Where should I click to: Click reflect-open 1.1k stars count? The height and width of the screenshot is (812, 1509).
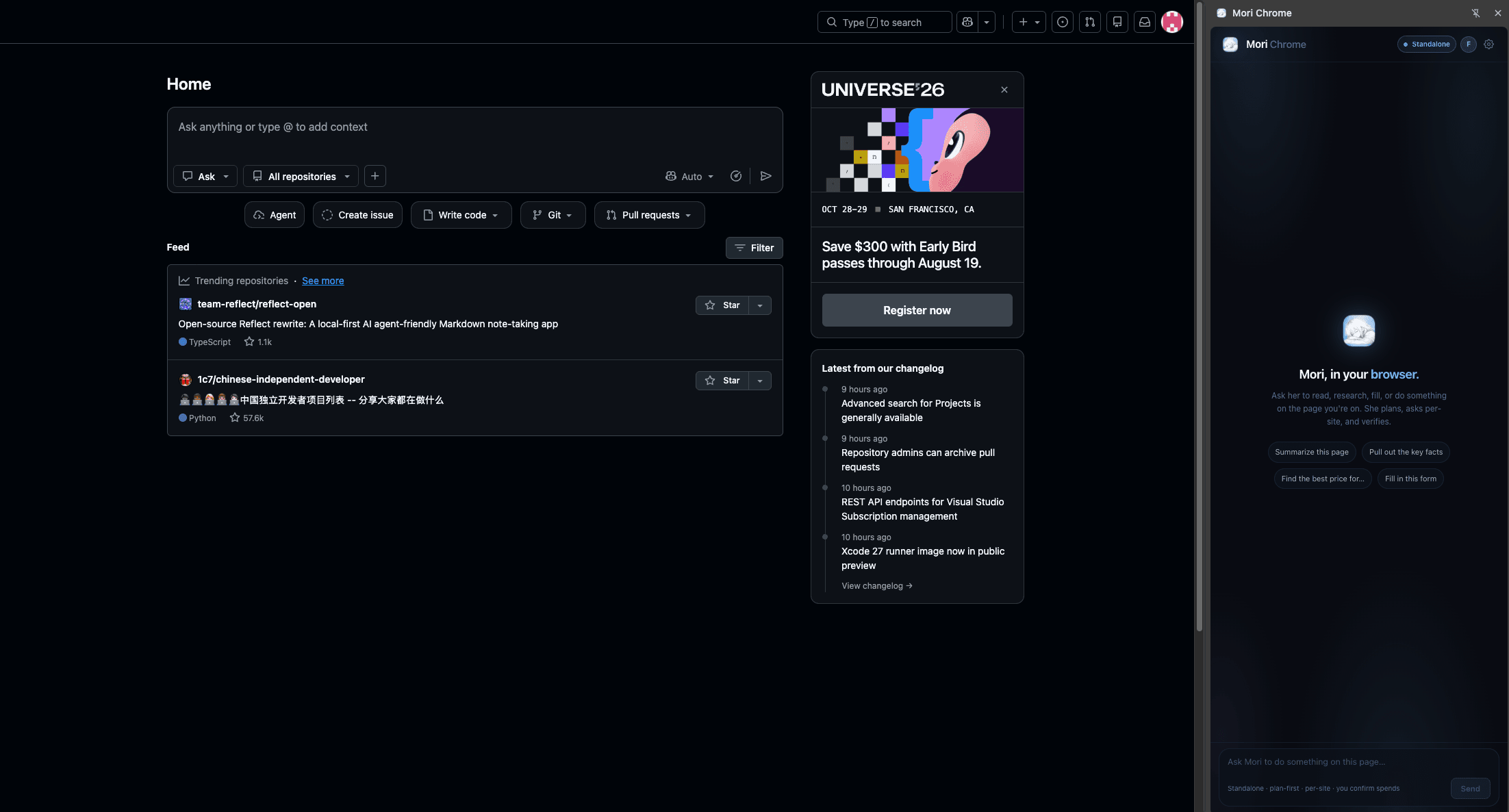pos(258,342)
